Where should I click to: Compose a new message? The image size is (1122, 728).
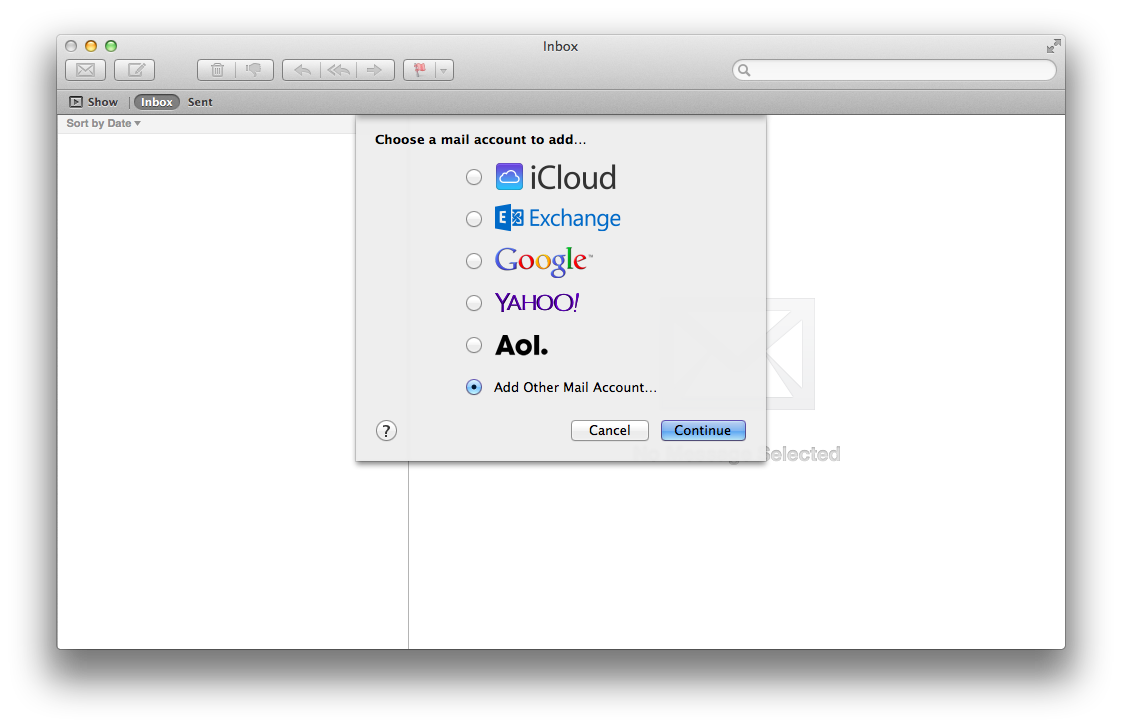(135, 70)
